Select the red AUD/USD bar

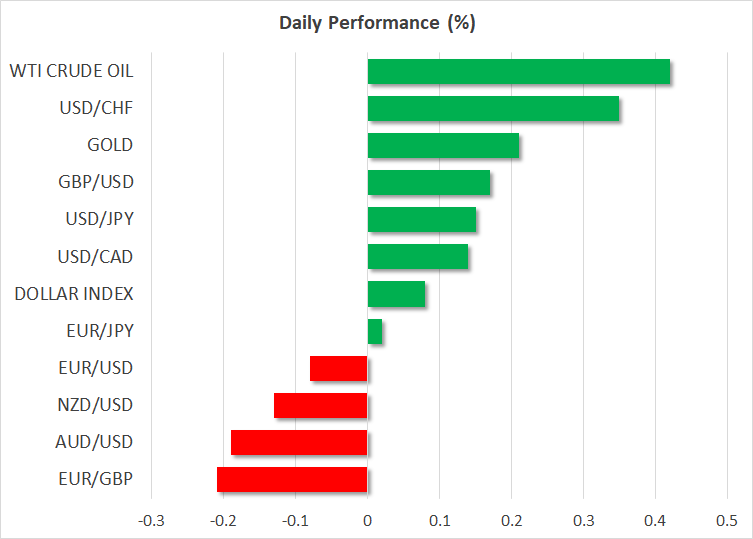click(299, 442)
